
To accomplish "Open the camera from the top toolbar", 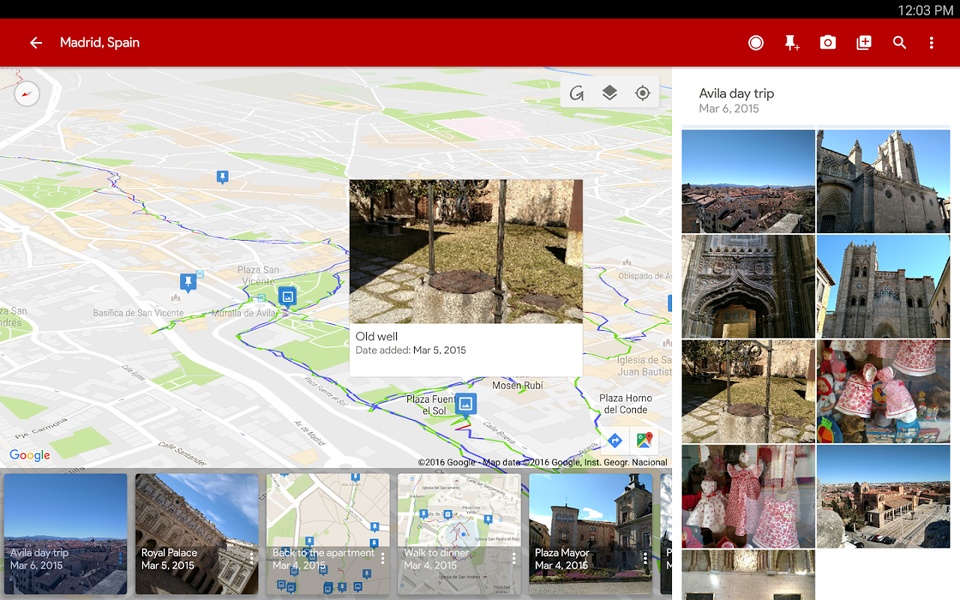I will 828,42.
